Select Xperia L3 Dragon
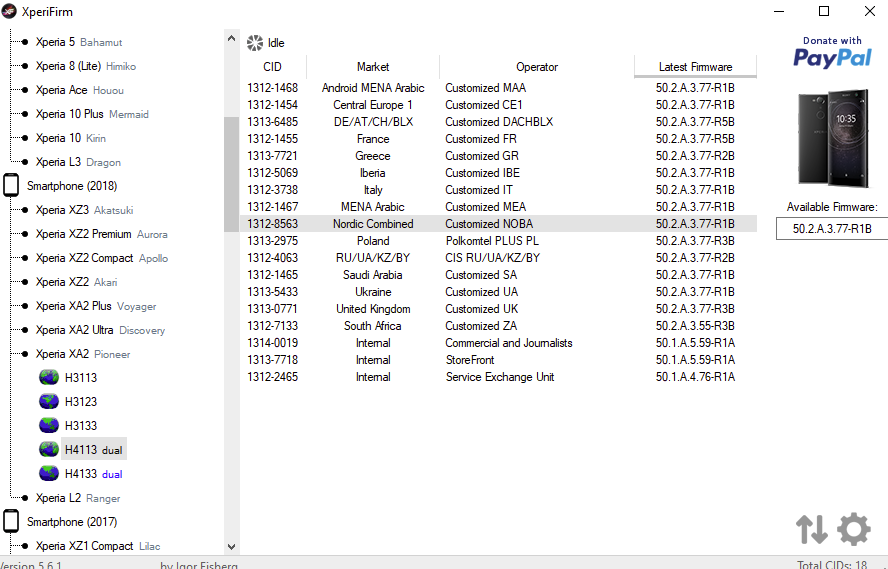Screen dimensions: 888x569 pyautogui.click(x=78, y=162)
